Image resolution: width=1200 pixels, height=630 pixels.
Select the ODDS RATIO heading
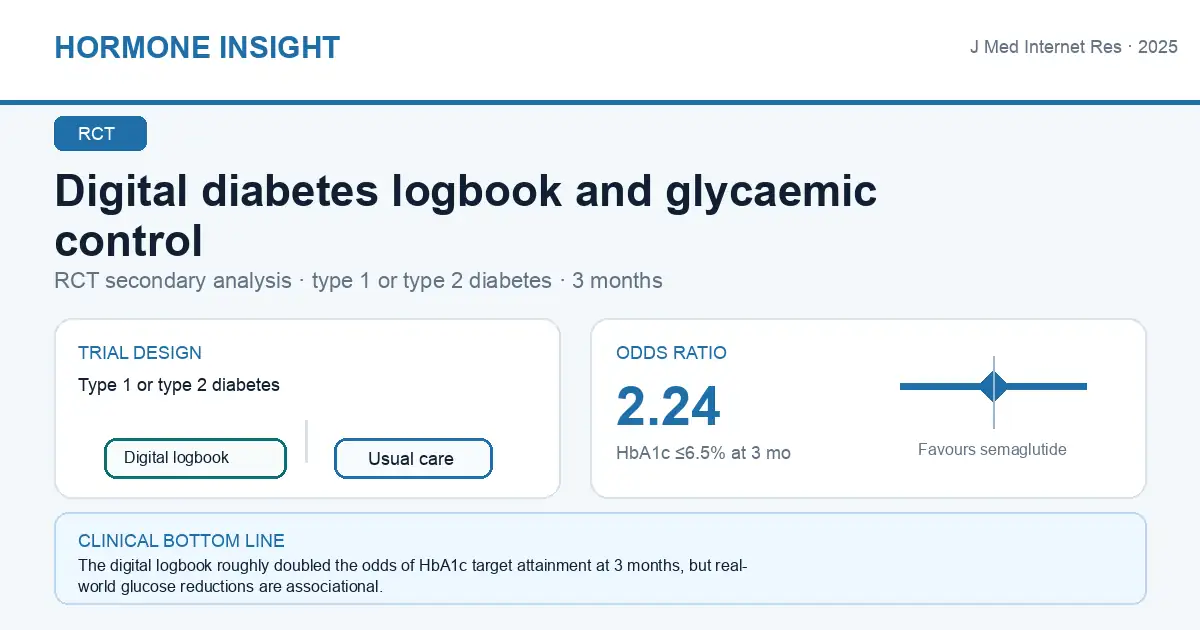(671, 353)
